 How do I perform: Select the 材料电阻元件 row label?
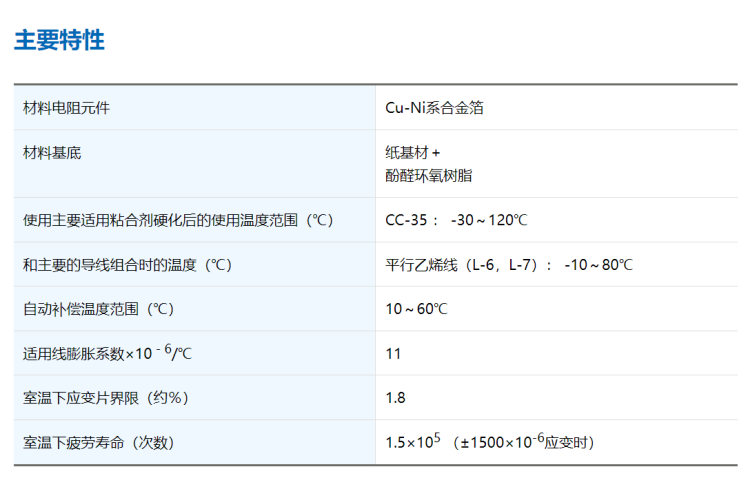(66, 108)
